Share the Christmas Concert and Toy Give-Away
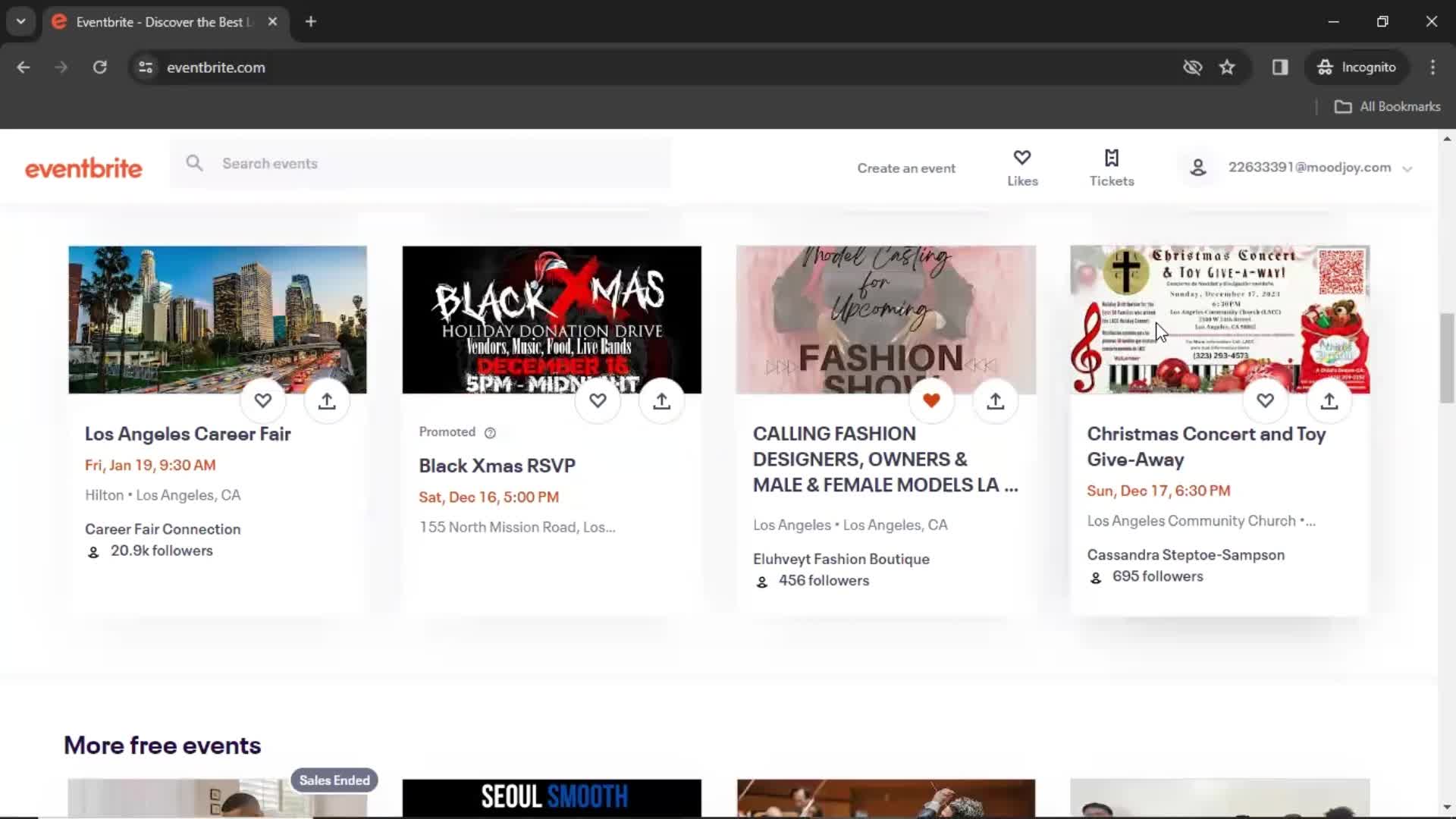The height and width of the screenshot is (819, 1456). click(x=1329, y=400)
